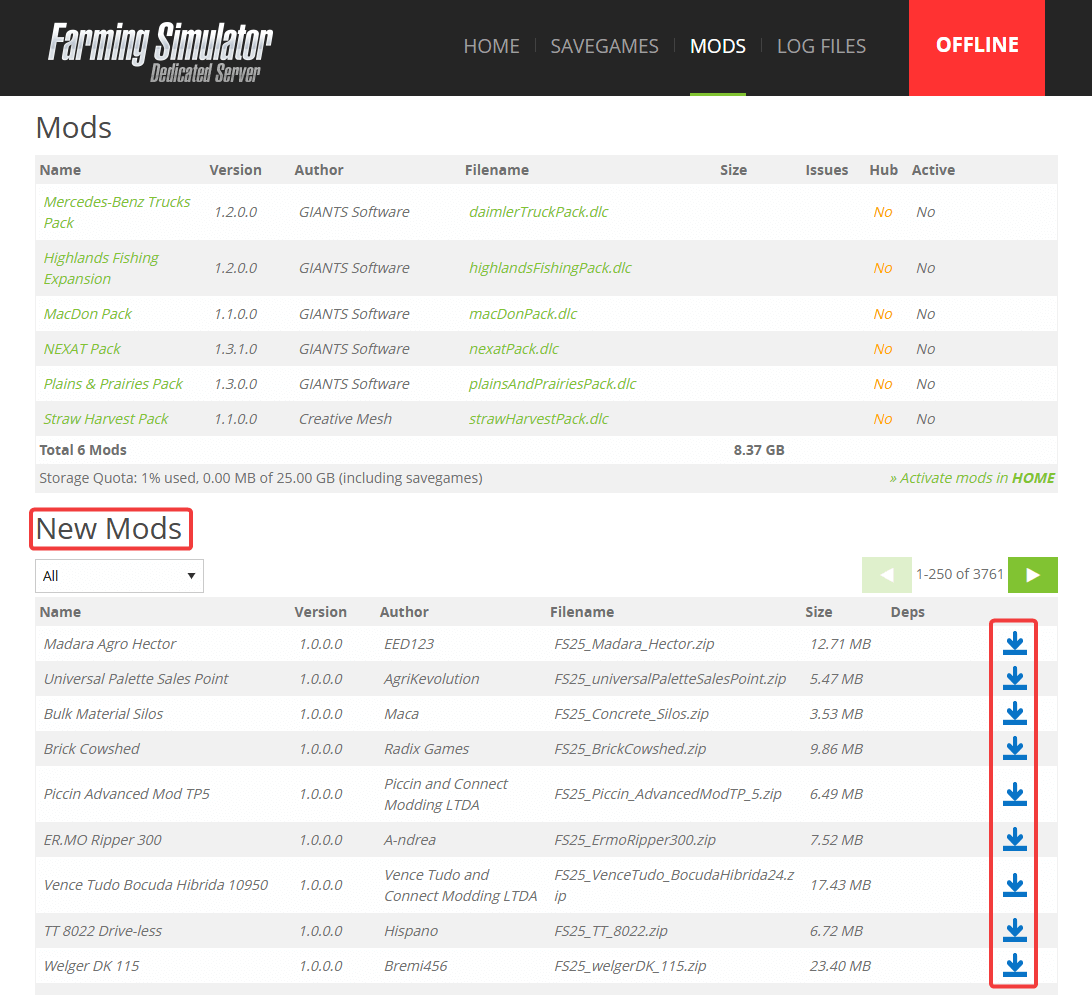Download Piccin Advanced Mod TP5
This screenshot has width=1092, height=995.
point(1014,794)
